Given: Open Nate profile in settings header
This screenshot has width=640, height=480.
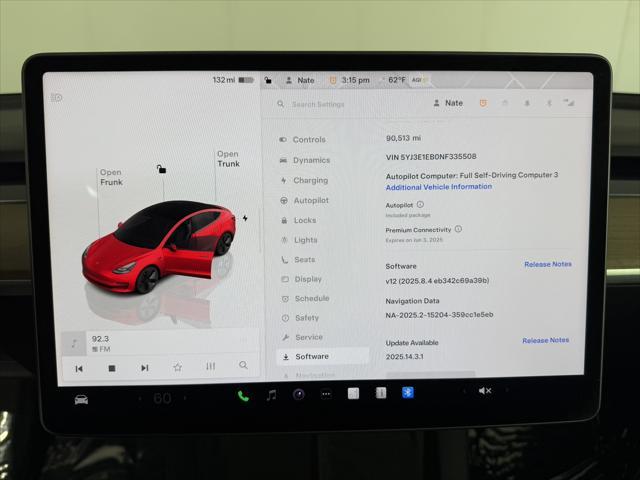Looking at the screenshot, I should click(448, 103).
